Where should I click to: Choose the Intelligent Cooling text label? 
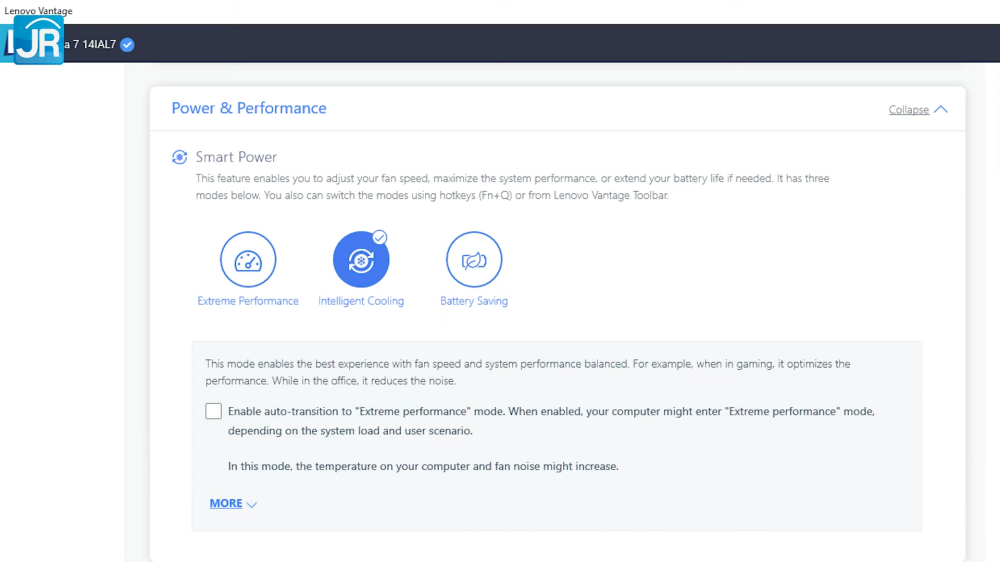[x=361, y=301]
